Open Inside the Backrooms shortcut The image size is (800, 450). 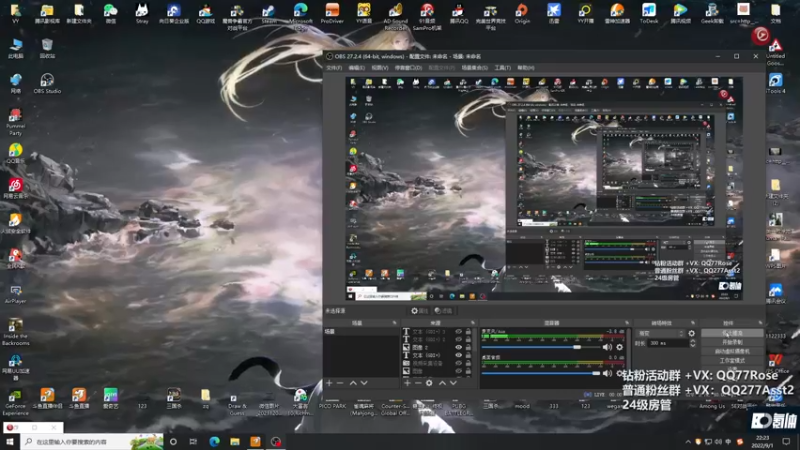15,332
